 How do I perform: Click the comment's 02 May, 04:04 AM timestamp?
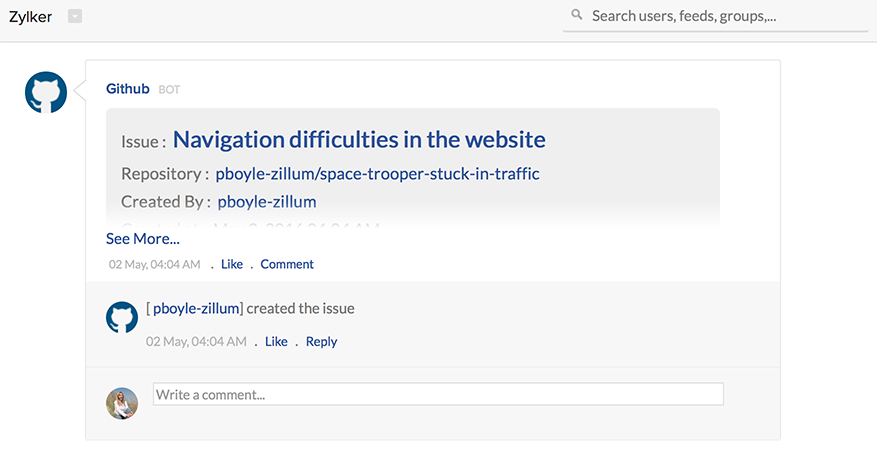pos(196,342)
